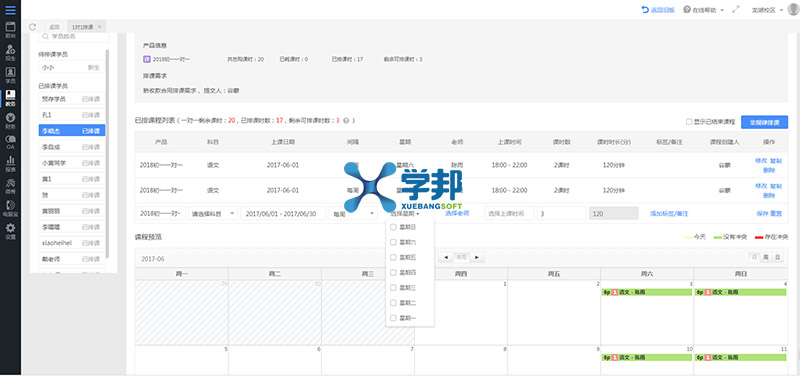Screen dimensions: 800x377
Task: Click the 添加标签/备注 link
Action: pos(669,214)
